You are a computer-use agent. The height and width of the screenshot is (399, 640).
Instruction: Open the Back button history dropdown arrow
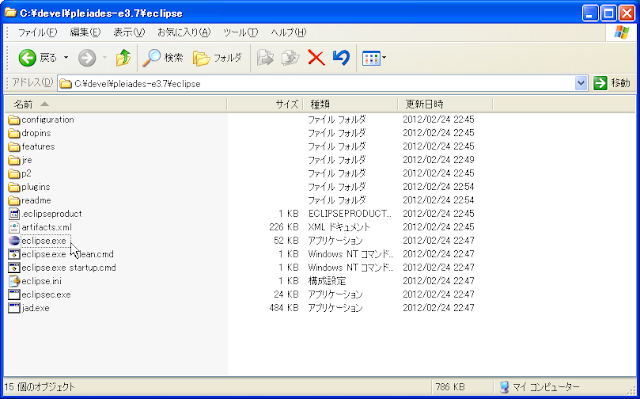[66, 58]
